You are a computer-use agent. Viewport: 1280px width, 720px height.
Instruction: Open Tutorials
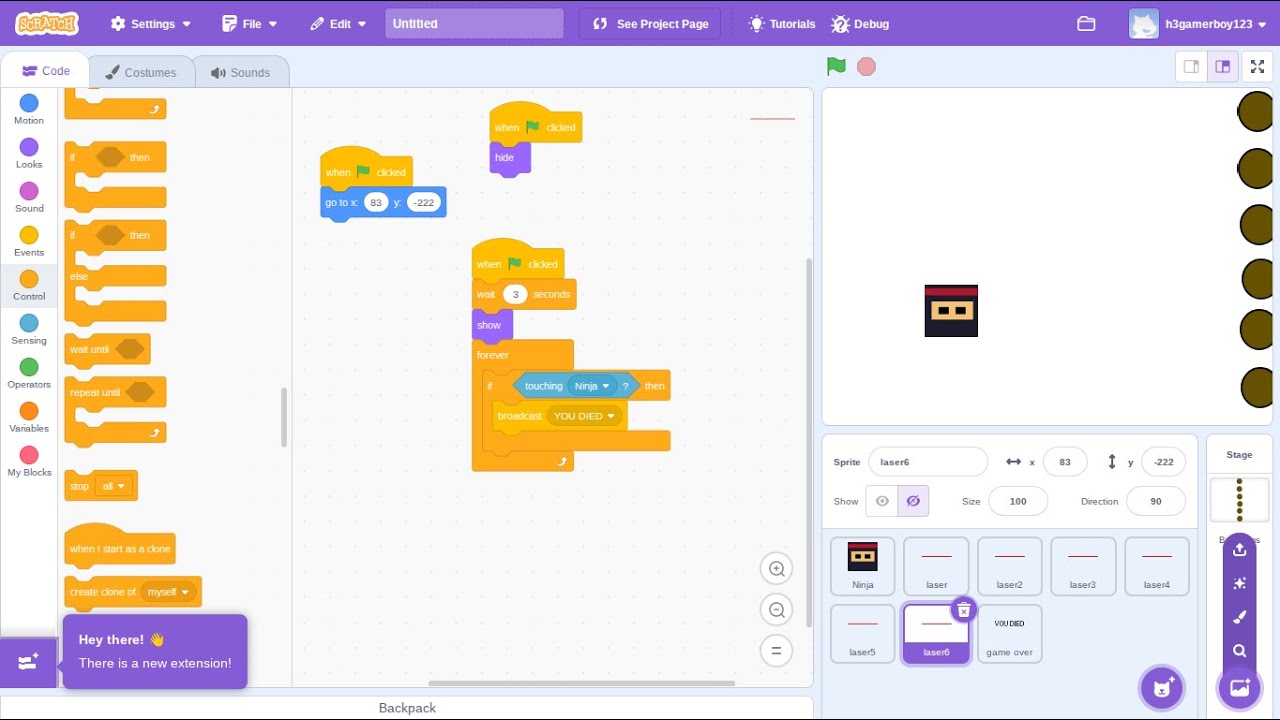[x=782, y=24]
